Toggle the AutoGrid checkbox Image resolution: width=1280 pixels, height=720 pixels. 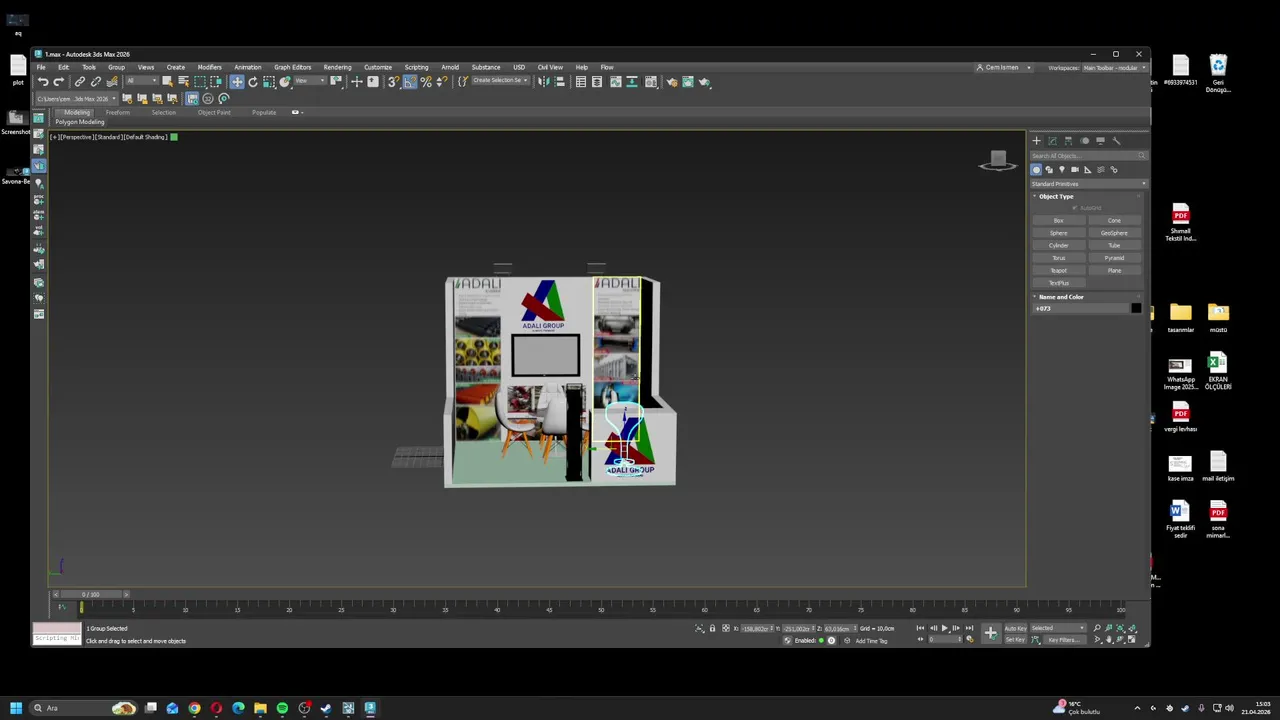pyautogui.click(x=1076, y=208)
